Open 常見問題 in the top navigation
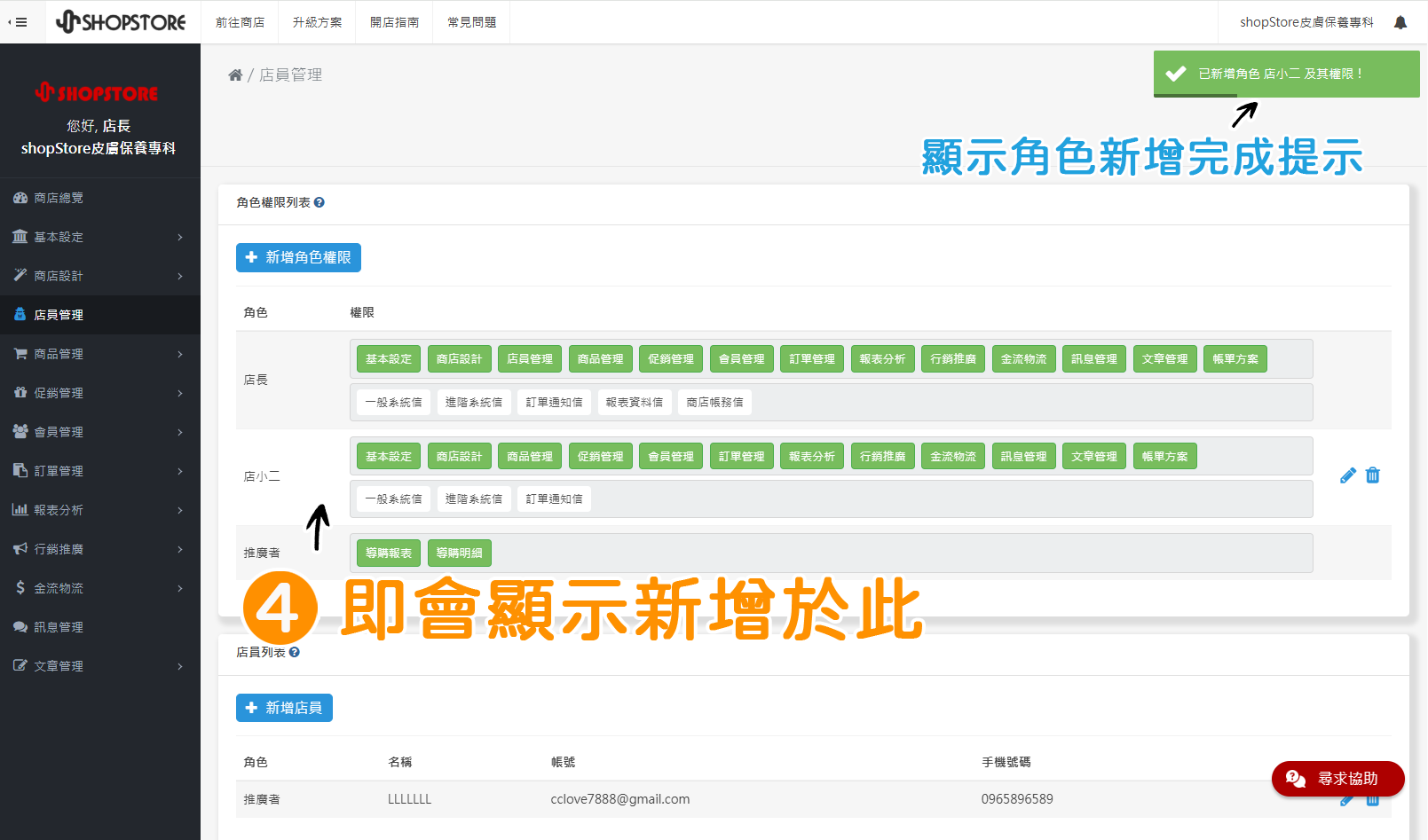Viewport: 1428px width, 840px height. 471,22
